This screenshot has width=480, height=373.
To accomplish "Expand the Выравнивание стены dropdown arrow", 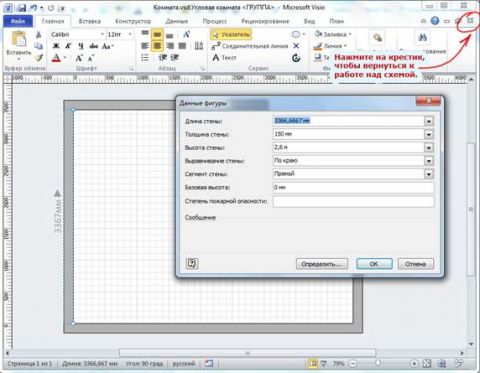I will click(x=429, y=161).
